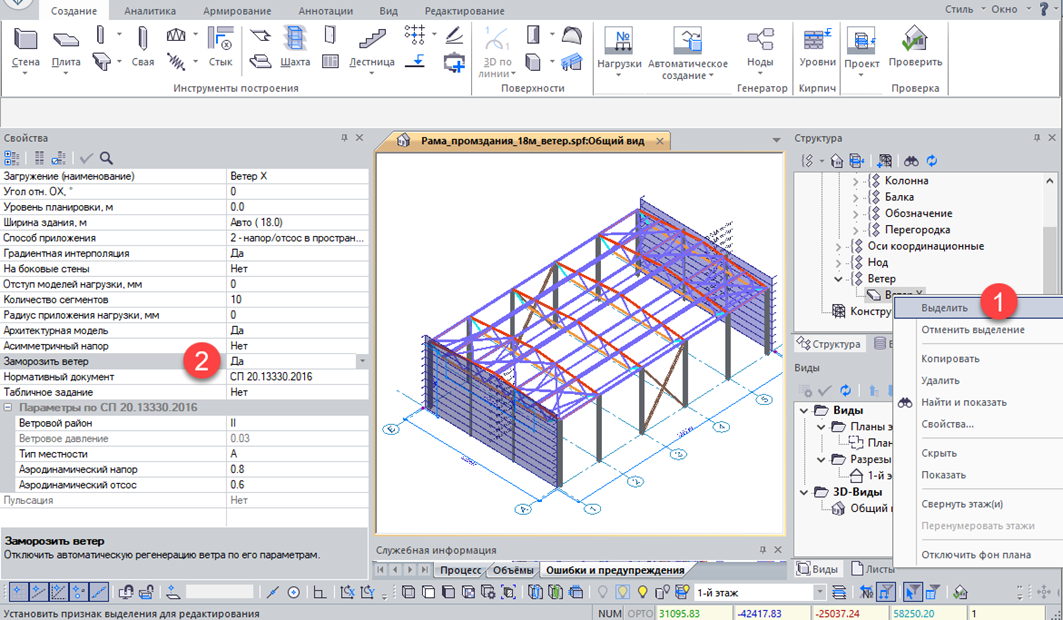Click the empty input field in bottom toolbar

pos(218,592)
